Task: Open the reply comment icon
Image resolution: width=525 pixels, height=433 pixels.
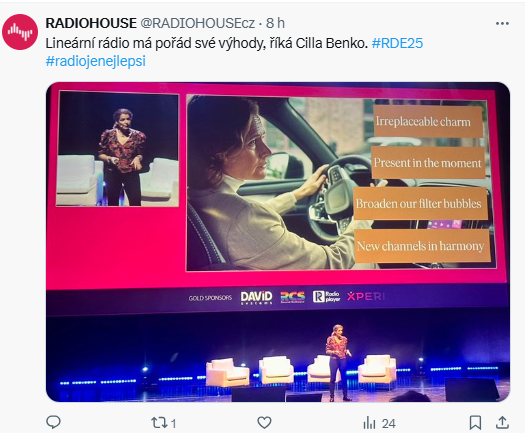Action: [53, 422]
